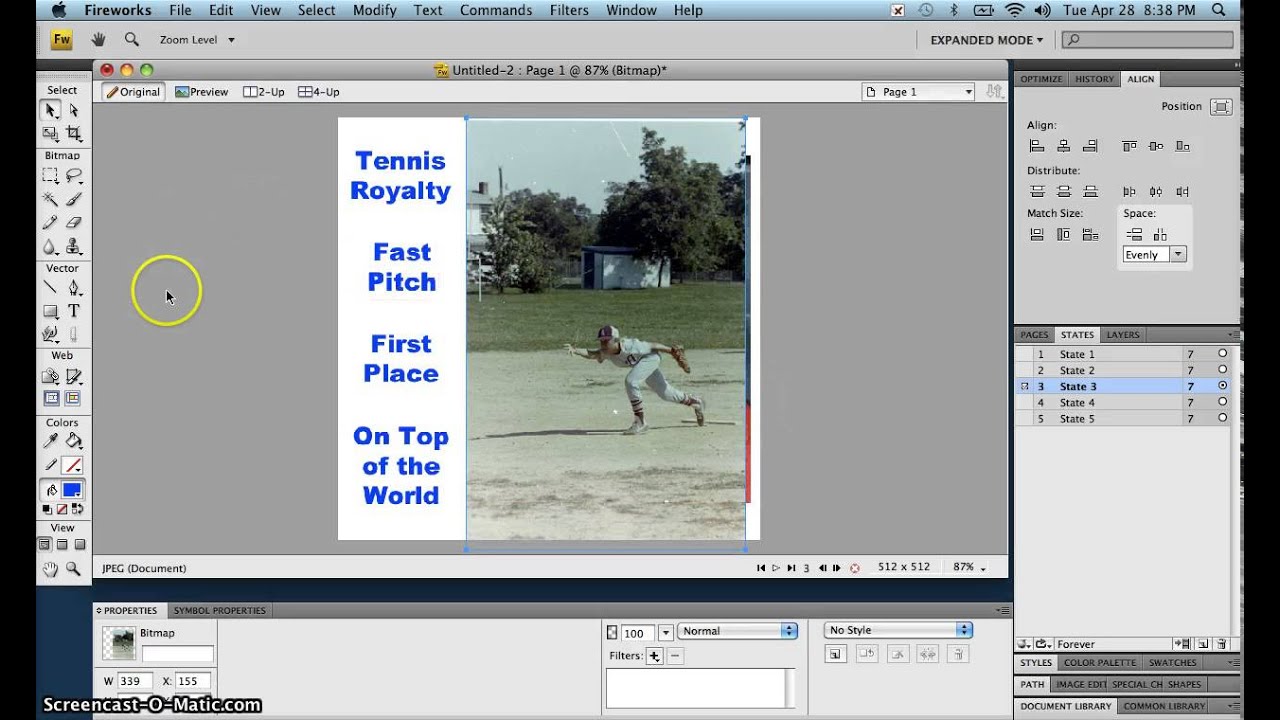Select the Slice tool
Screen dimensions: 1280x720
point(74,377)
